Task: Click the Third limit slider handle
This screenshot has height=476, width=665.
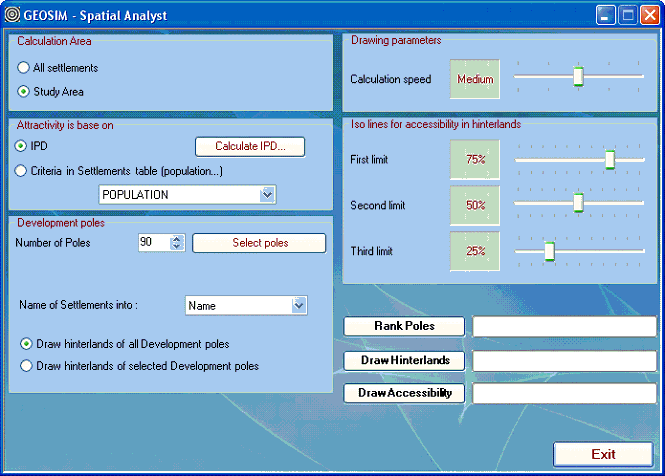Action: [x=550, y=251]
